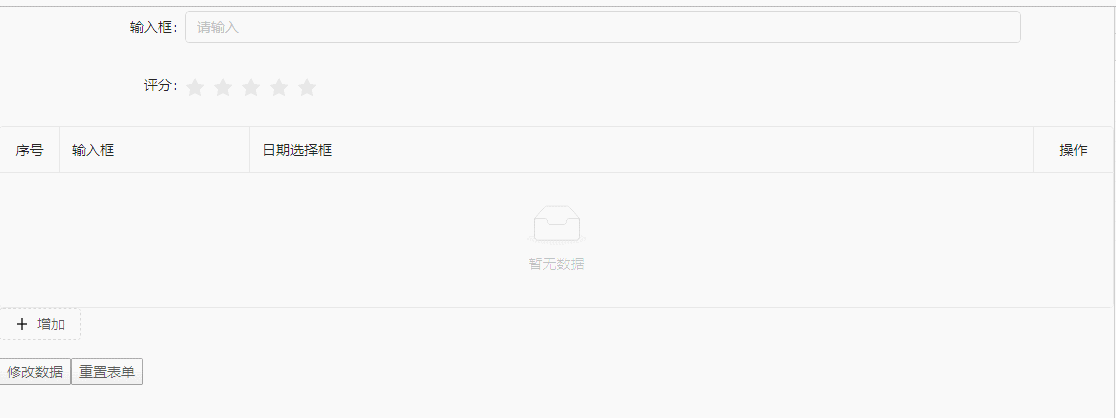The width and height of the screenshot is (1116, 418).
Task: Reset the form with 重置表单
Action: 107,372
